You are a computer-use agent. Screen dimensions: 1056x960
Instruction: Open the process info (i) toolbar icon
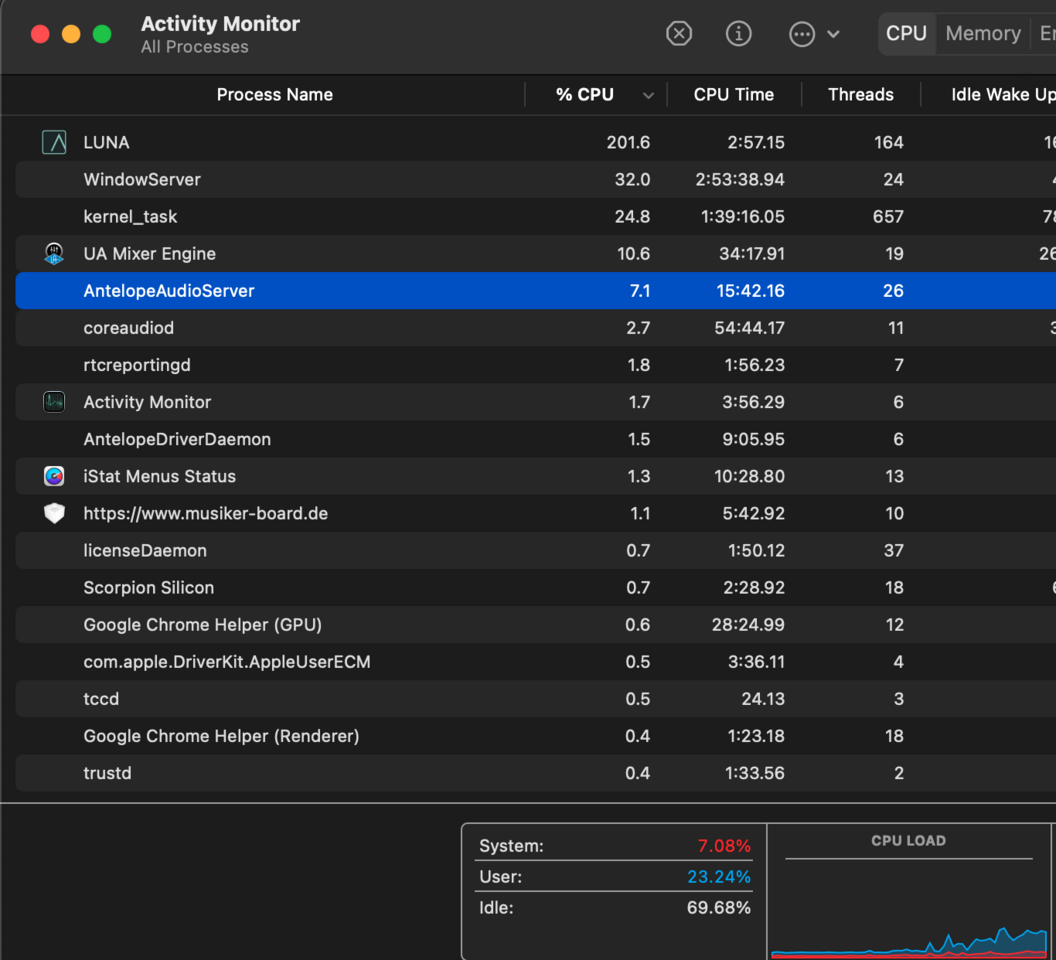(739, 34)
